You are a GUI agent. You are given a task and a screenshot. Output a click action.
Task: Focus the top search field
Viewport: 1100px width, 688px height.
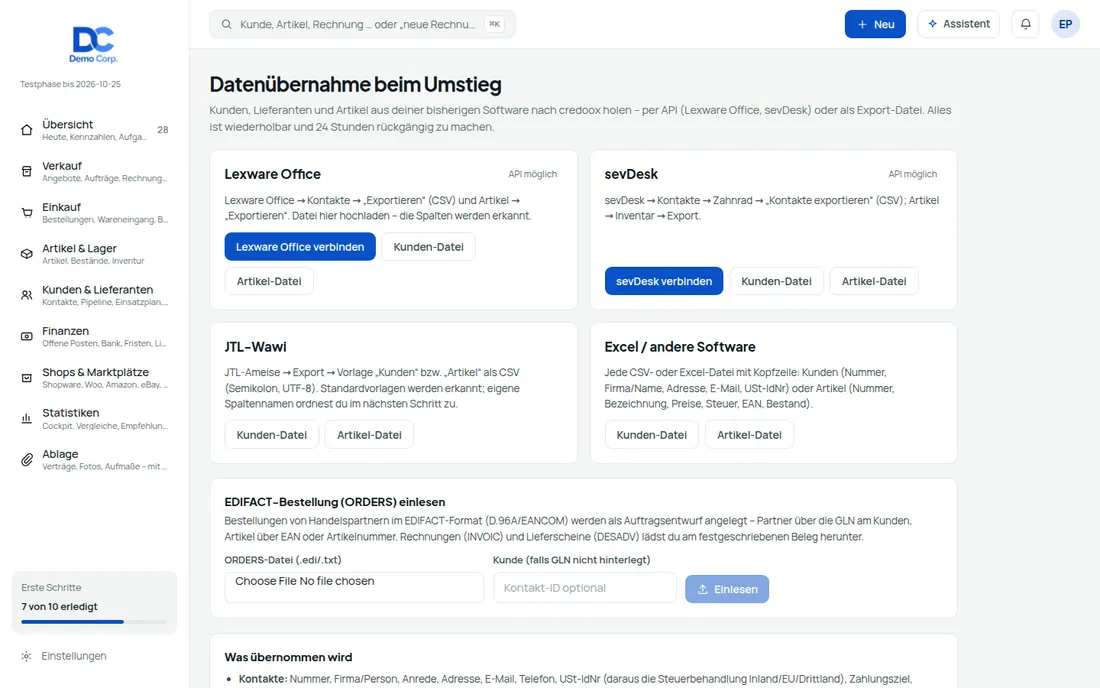pyautogui.click(x=362, y=24)
